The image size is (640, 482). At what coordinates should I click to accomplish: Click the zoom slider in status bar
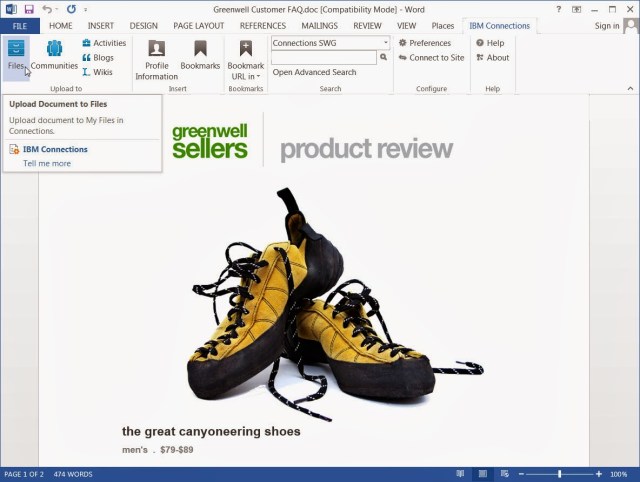point(560,474)
